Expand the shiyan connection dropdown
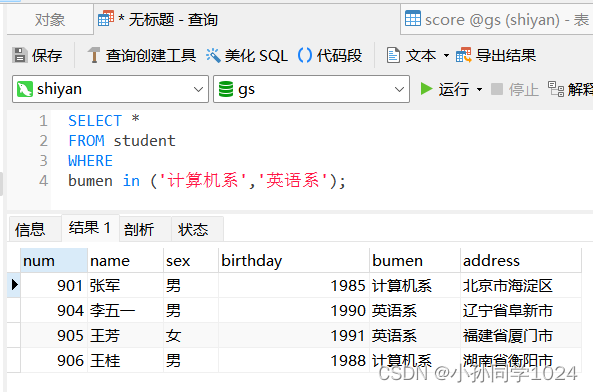The image size is (593, 392). coord(198,89)
